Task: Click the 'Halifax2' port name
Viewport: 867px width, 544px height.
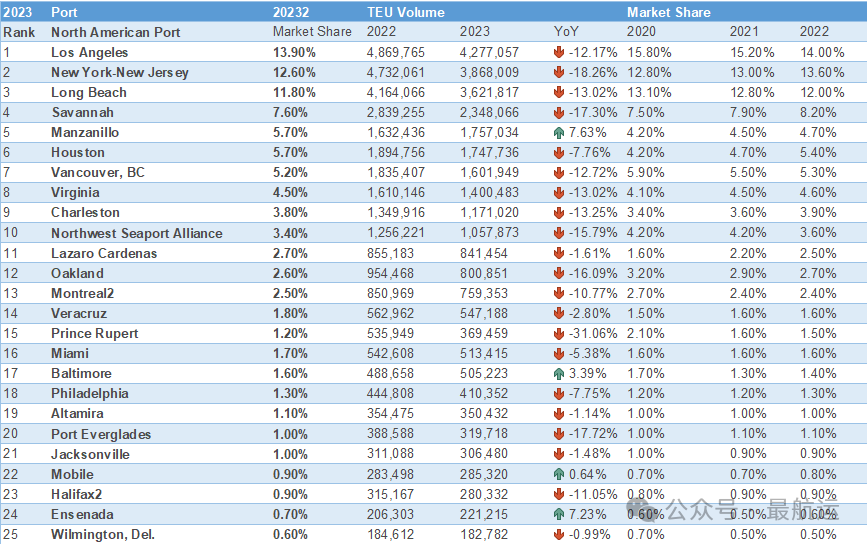Action: click(76, 494)
